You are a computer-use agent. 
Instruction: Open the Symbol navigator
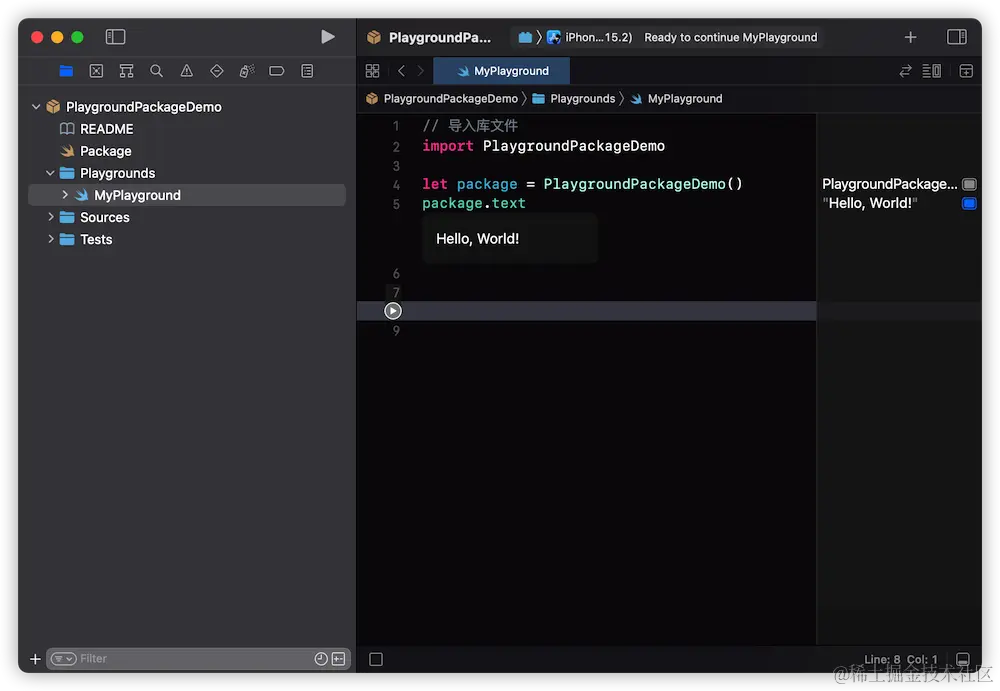pos(126,71)
